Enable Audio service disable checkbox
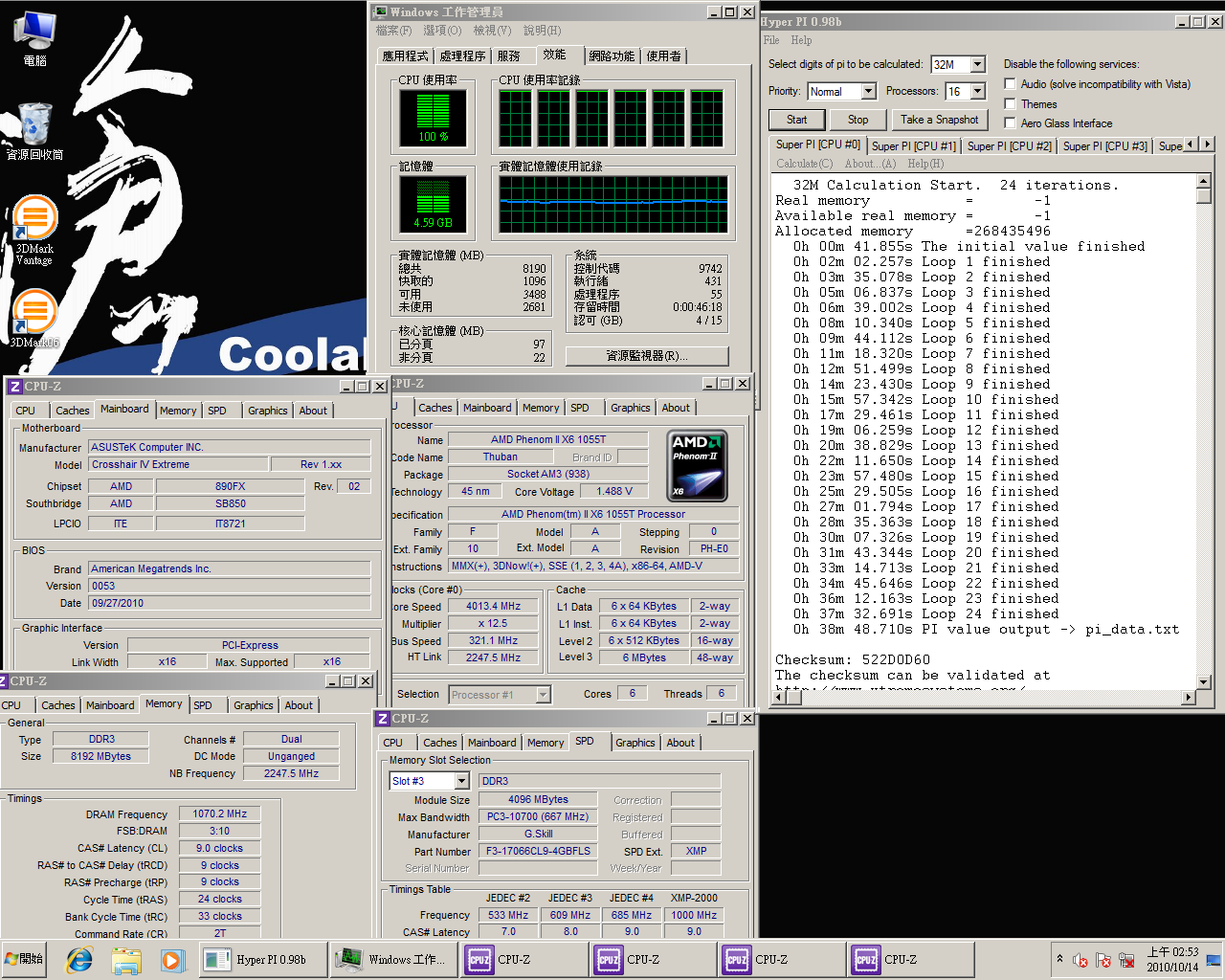 (1010, 84)
